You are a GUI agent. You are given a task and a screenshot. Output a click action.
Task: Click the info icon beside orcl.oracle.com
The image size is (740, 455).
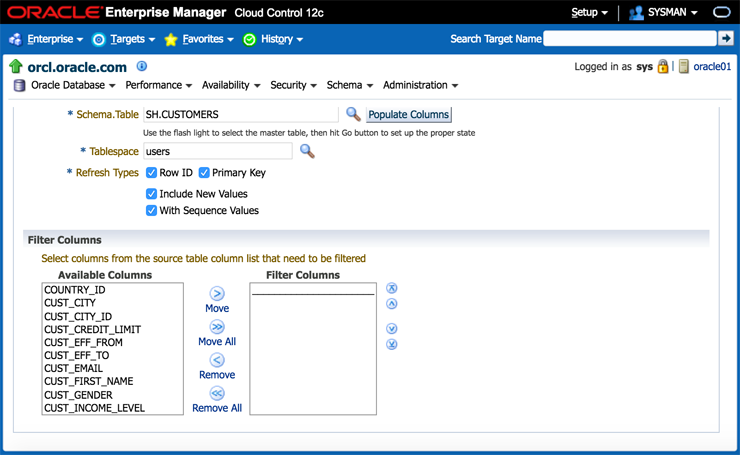(x=142, y=66)
